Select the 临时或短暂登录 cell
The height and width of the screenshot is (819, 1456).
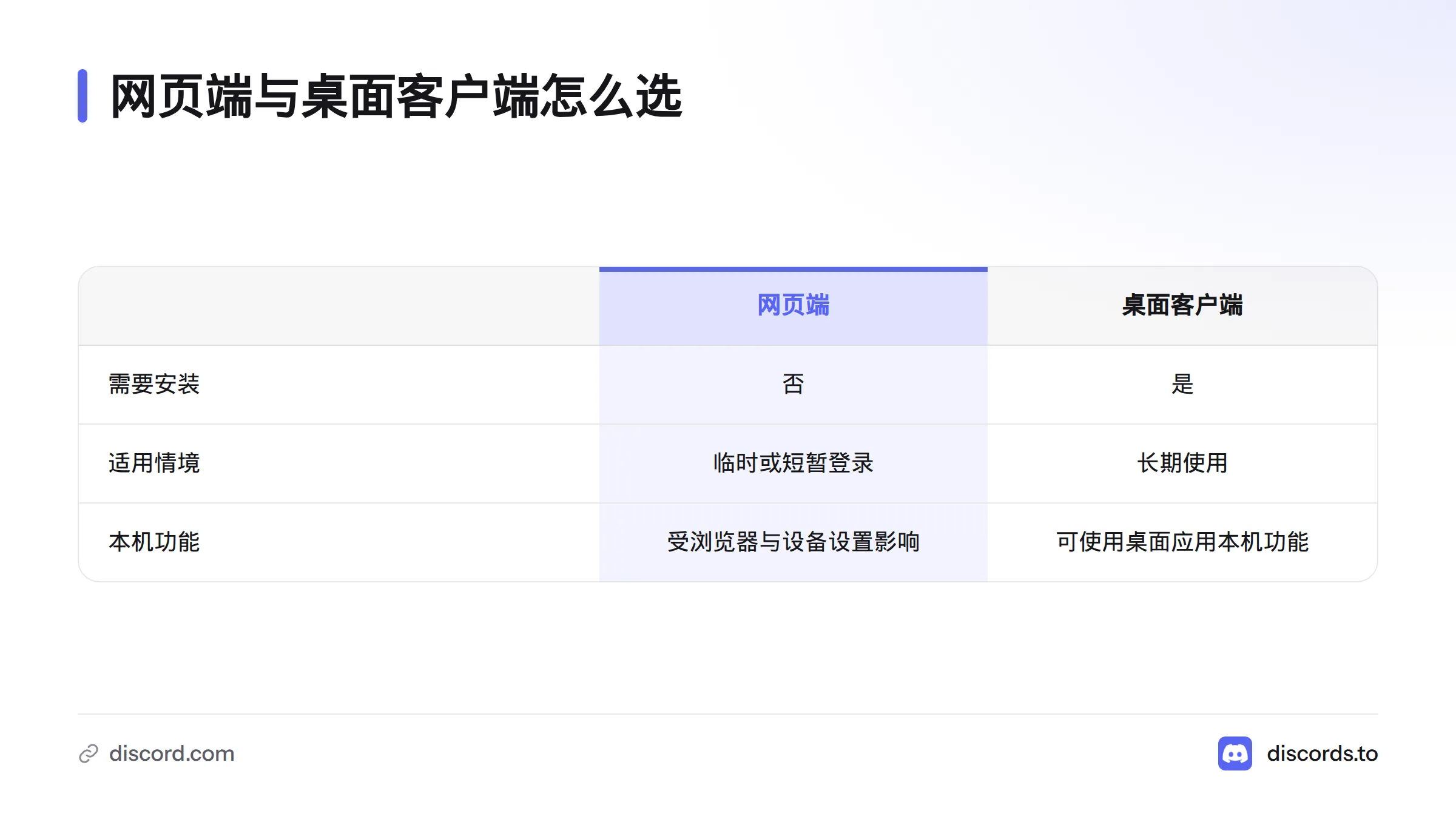[x=794, y=463]
